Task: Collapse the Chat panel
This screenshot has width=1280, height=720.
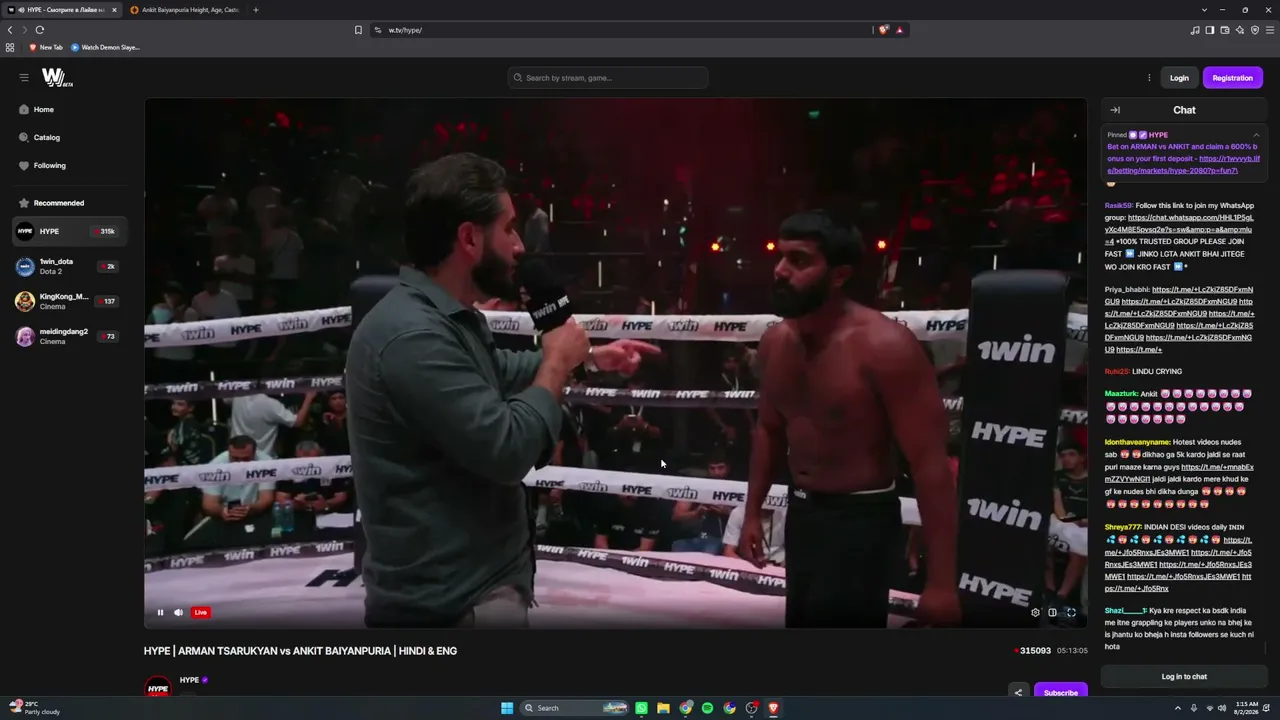Action: (x=1115, y=110)
